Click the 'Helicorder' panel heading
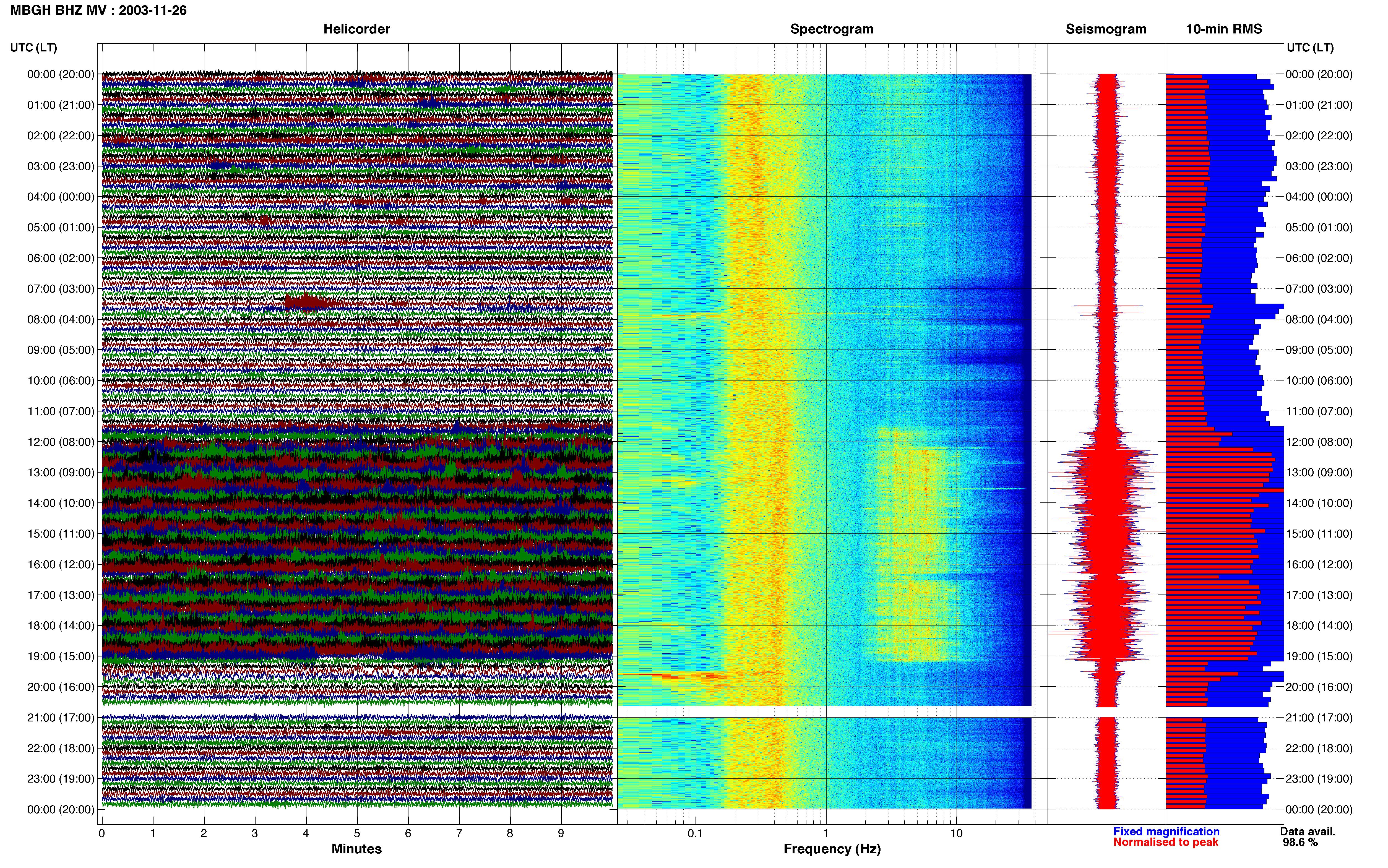Image resolution: width=1388 pixels, height=868 pixels. [356, 29]
